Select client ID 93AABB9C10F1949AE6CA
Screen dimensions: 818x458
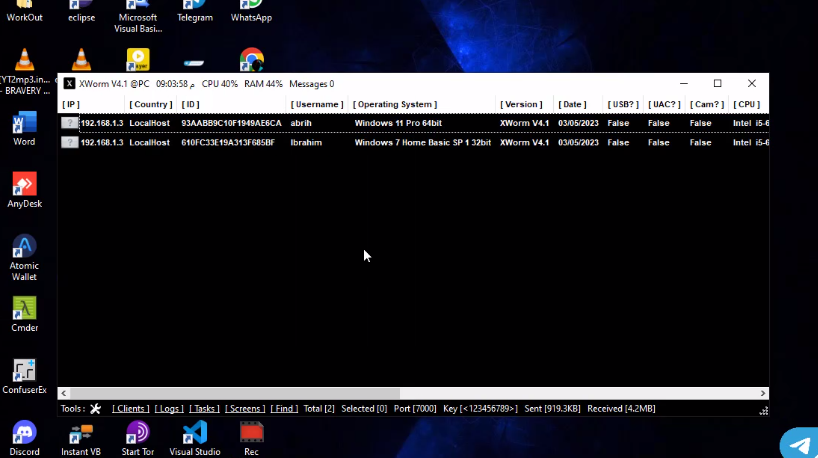[231, 123]
